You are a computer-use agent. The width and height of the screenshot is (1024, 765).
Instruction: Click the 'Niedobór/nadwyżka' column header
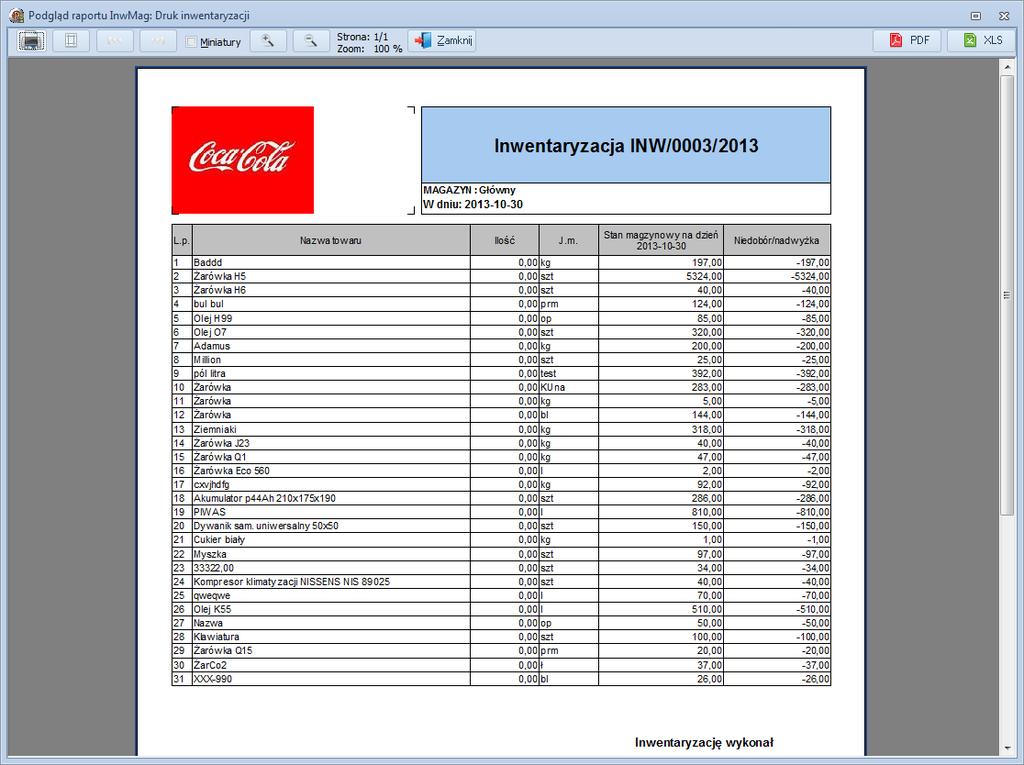pyautogui.click(x=776, y=240)
